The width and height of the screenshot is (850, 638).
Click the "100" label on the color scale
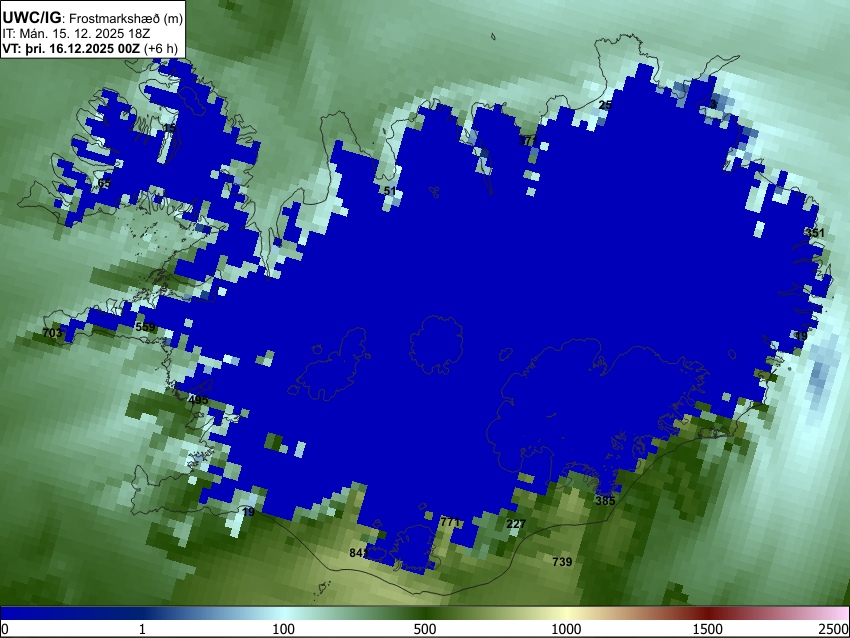[x=284, y=629]
